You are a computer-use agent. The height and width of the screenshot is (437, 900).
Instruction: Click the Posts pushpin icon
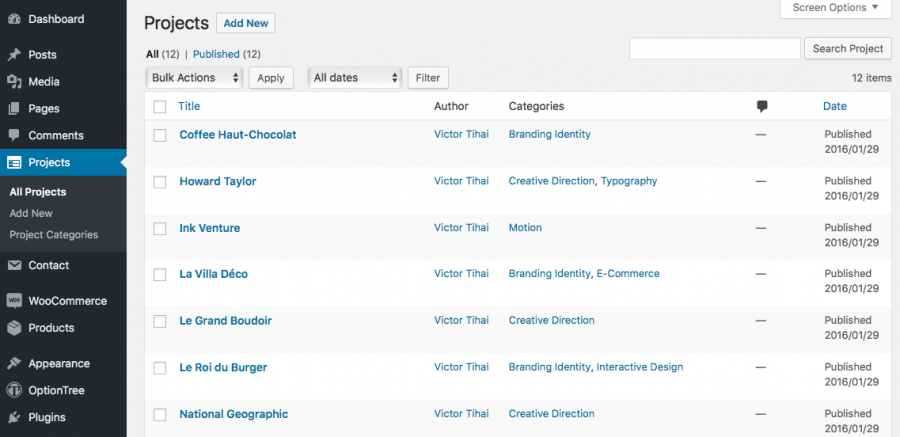pos(14,55)
